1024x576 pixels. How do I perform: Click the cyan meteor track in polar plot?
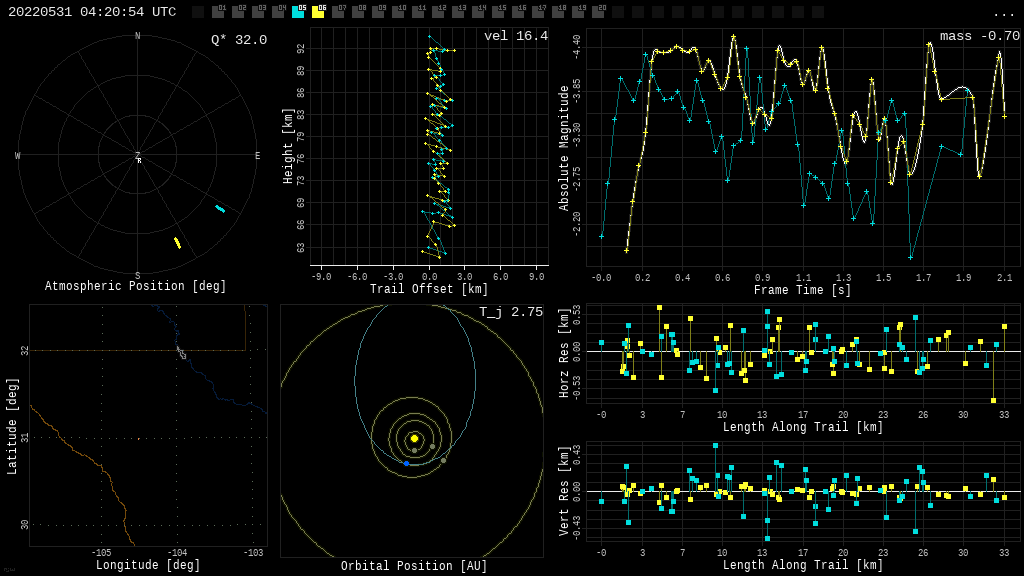[x=220, y=208]
